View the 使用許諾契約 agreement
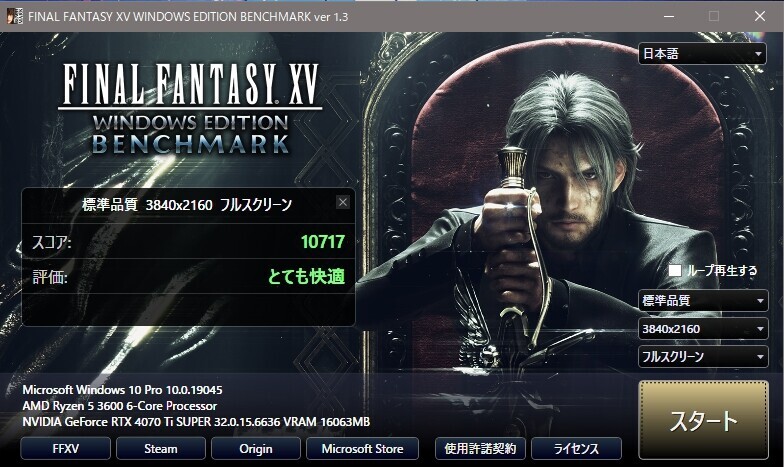784x467 pixels. 480,448
